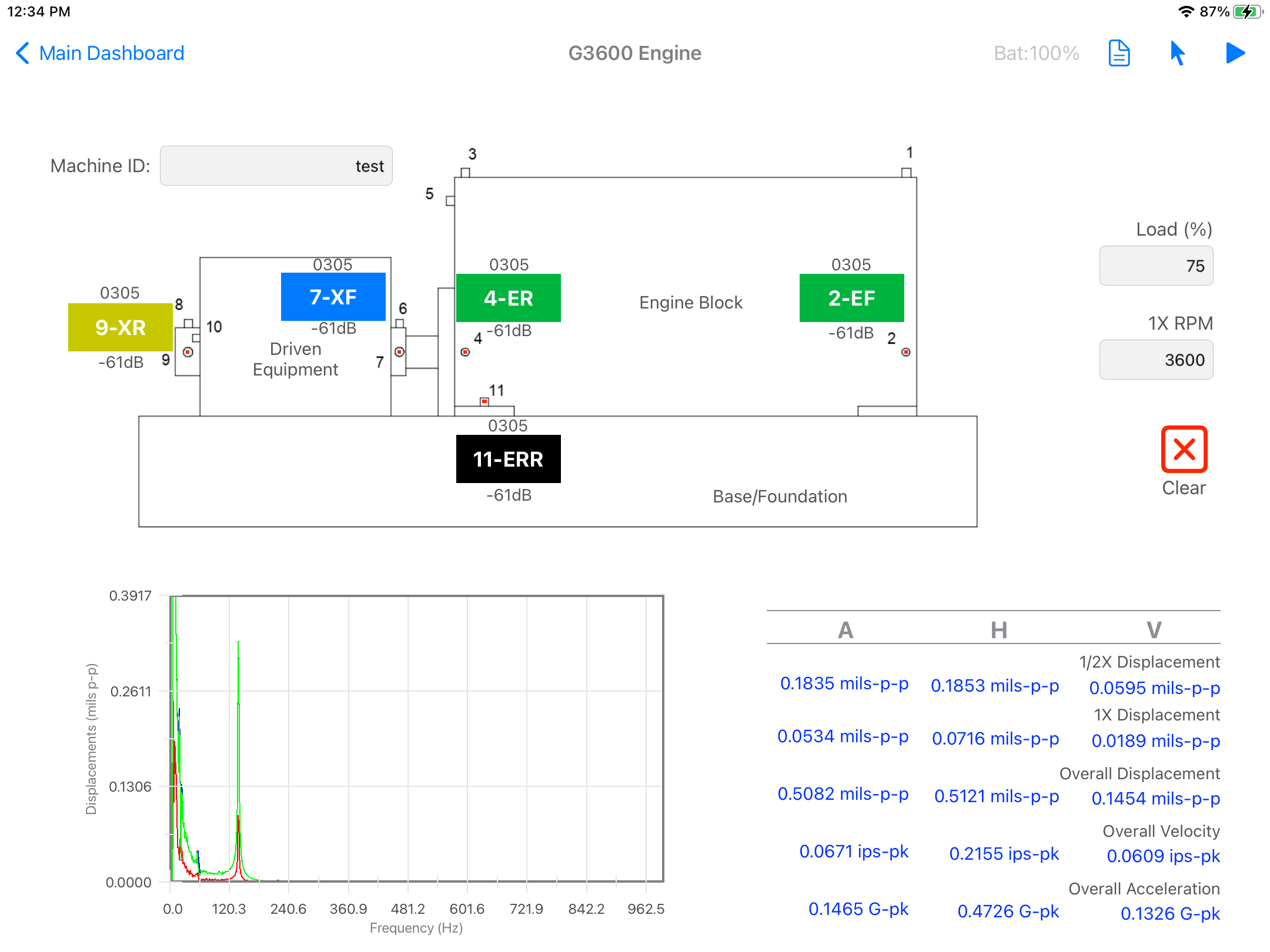Select 0.4726 G-pk acceleration value
The image size is (1270, 952).
click(x=1008, y=911)
